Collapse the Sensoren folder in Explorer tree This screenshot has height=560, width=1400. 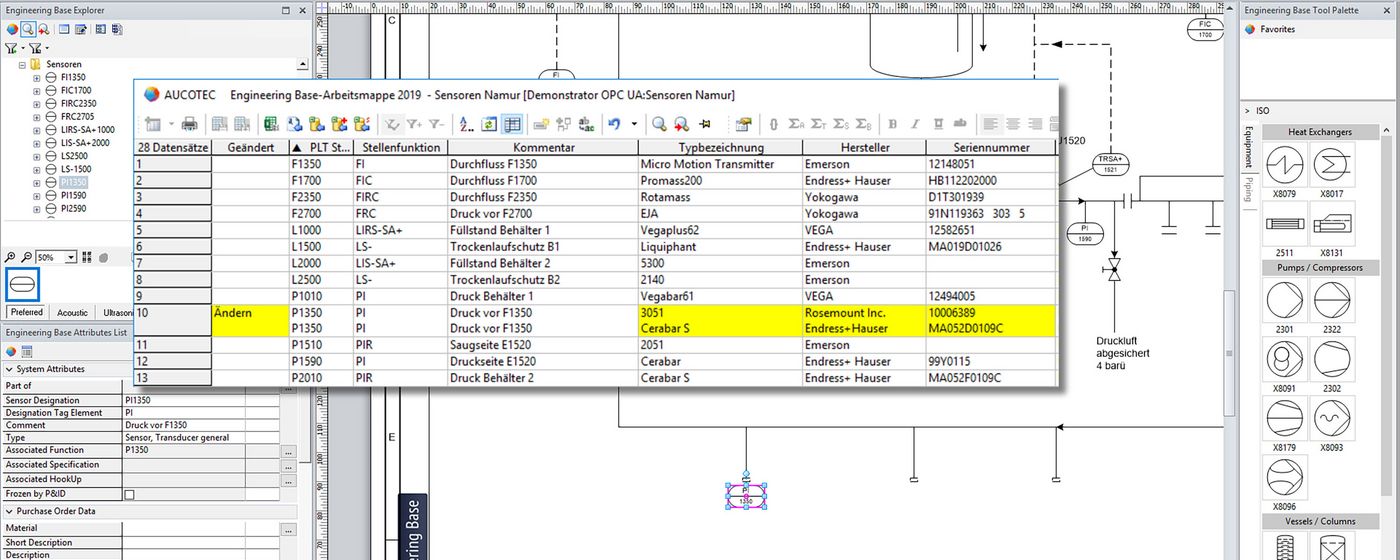pyautogui.click(x=23, y=64)
